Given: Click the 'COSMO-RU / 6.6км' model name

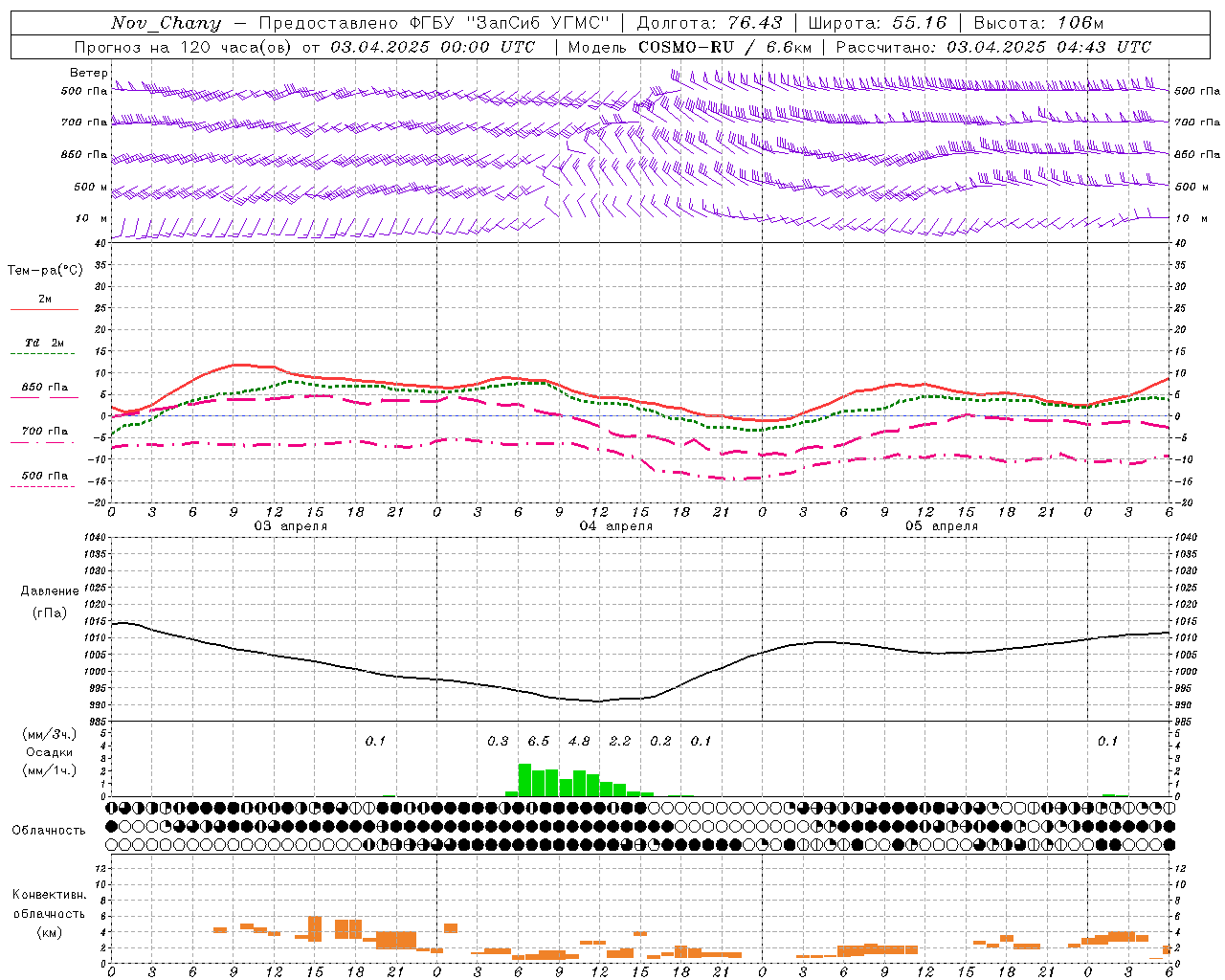Looking at the screenshot, I should (x=724, y=47).
